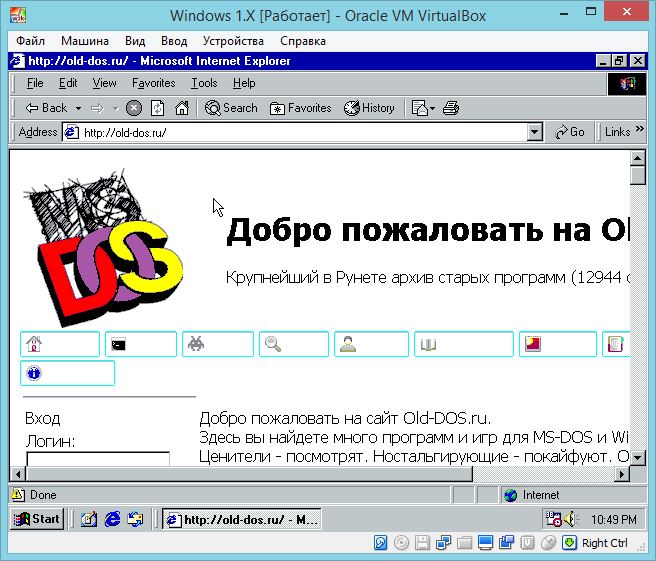Image resolution: width=656 pixels, height=561 pixels.
Task: Select the old-dos.ru taskbar button
Action: click(x=242, y=520)
